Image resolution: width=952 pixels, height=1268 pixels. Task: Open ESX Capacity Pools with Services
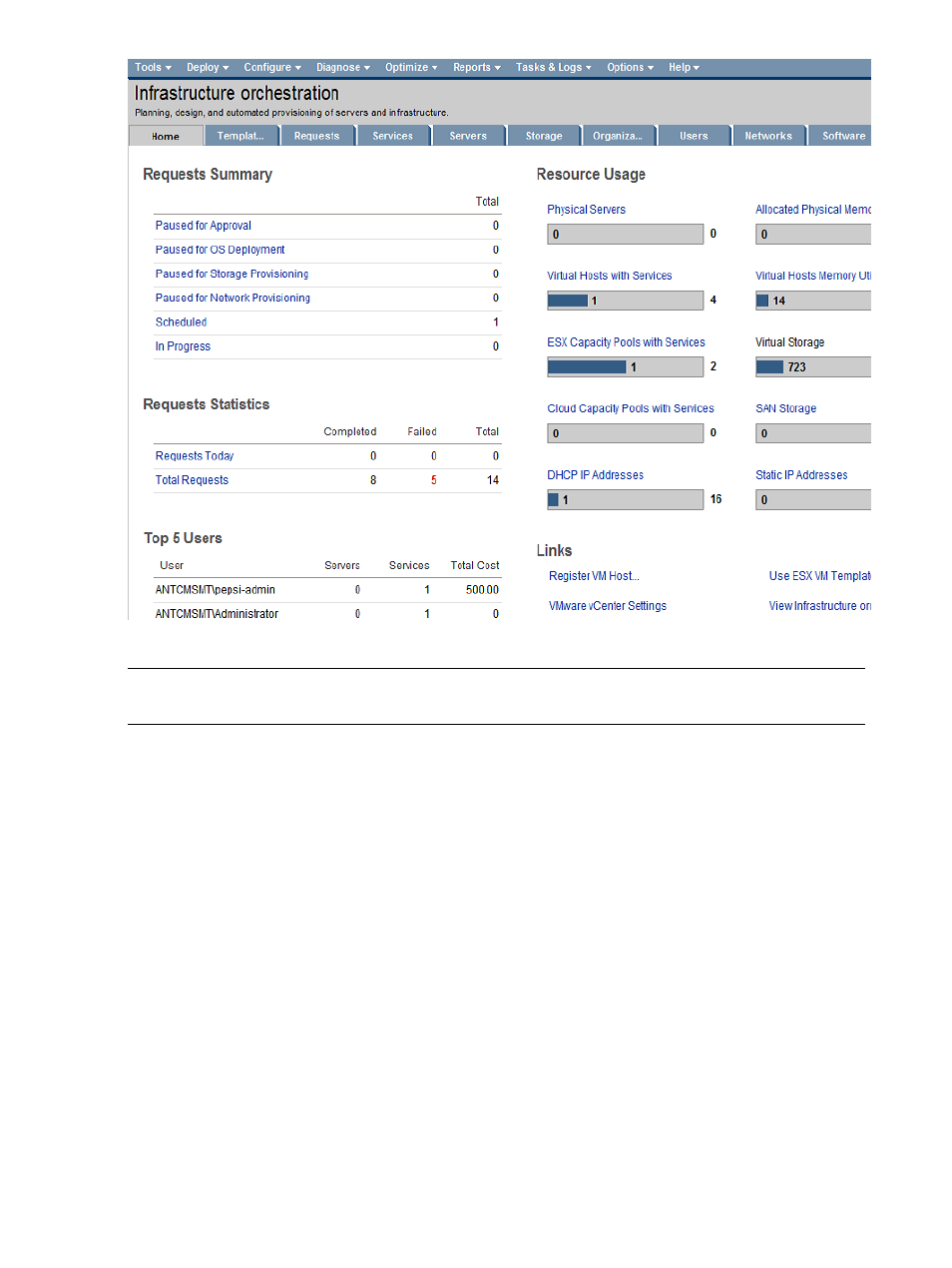pos(627,342)
